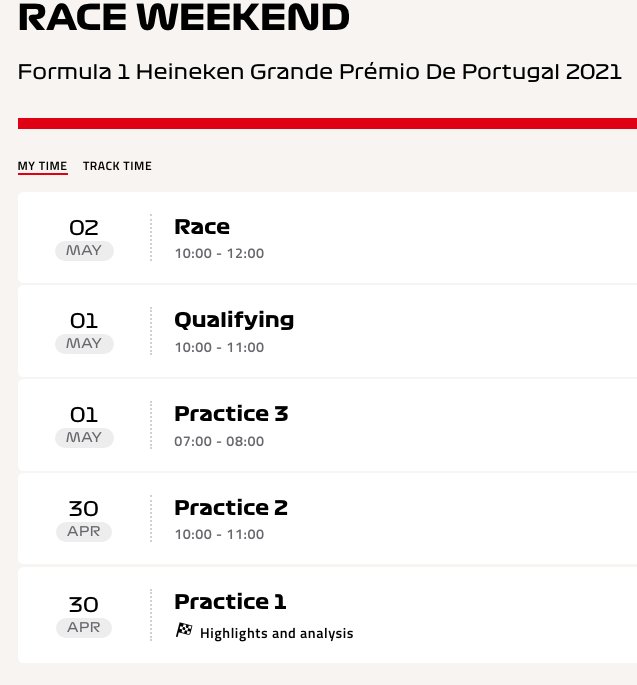Select the Practice 2 session title

pos(231,508)
